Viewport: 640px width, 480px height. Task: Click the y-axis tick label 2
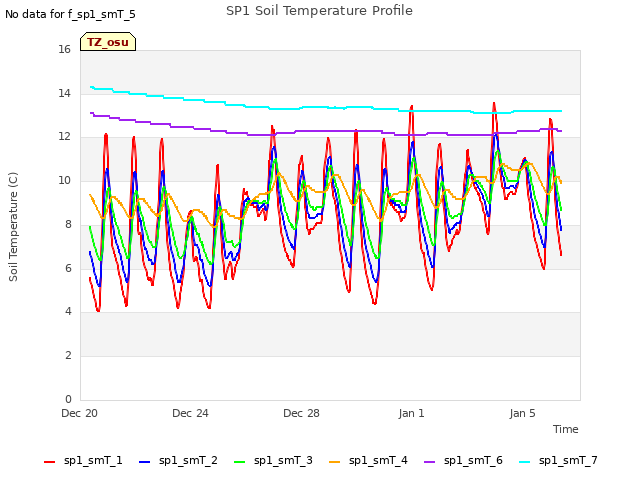pyautogui.click(x=68, y=356)
